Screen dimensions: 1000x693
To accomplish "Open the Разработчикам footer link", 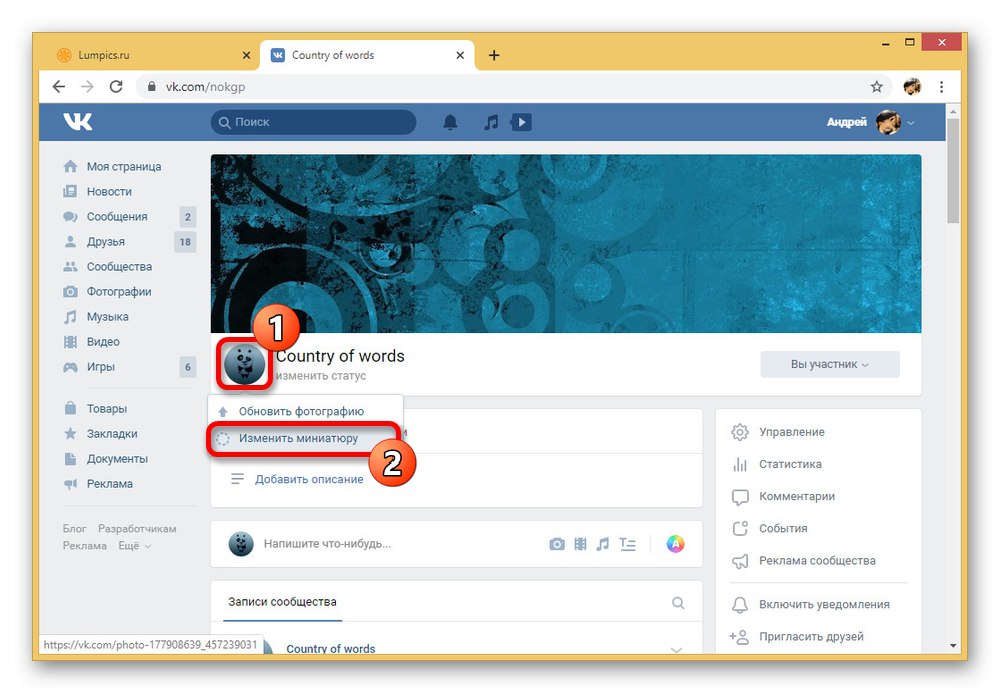I will point(137,529).
